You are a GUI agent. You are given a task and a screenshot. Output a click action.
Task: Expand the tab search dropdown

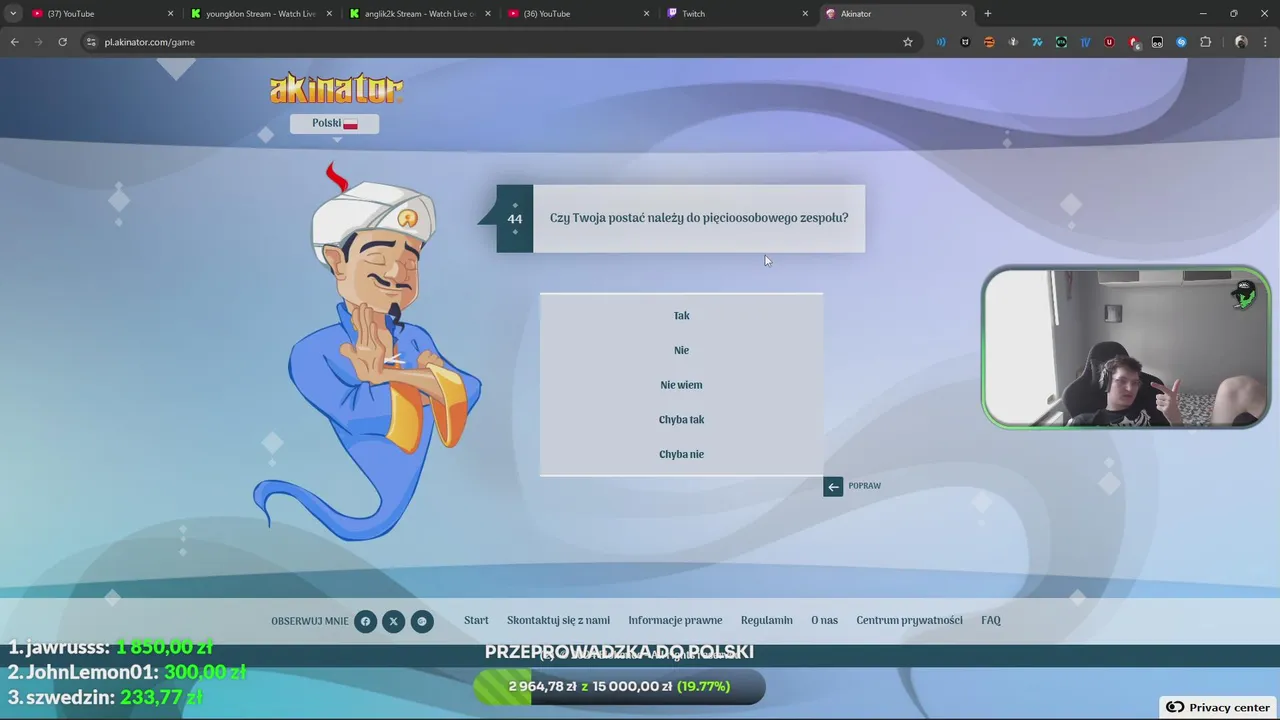click(x=13, y=14)
